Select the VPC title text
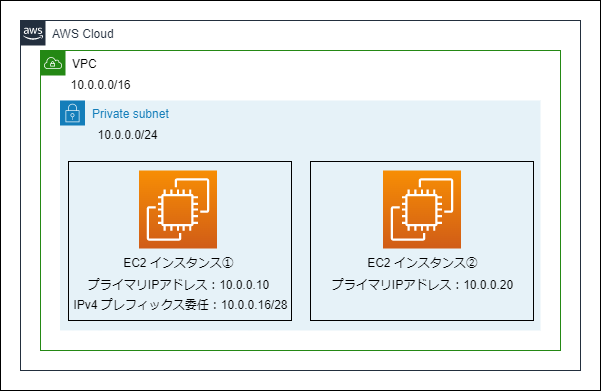The width and height of the screenshot is (601, 391). pyautogui.click(x=84, y=64)
